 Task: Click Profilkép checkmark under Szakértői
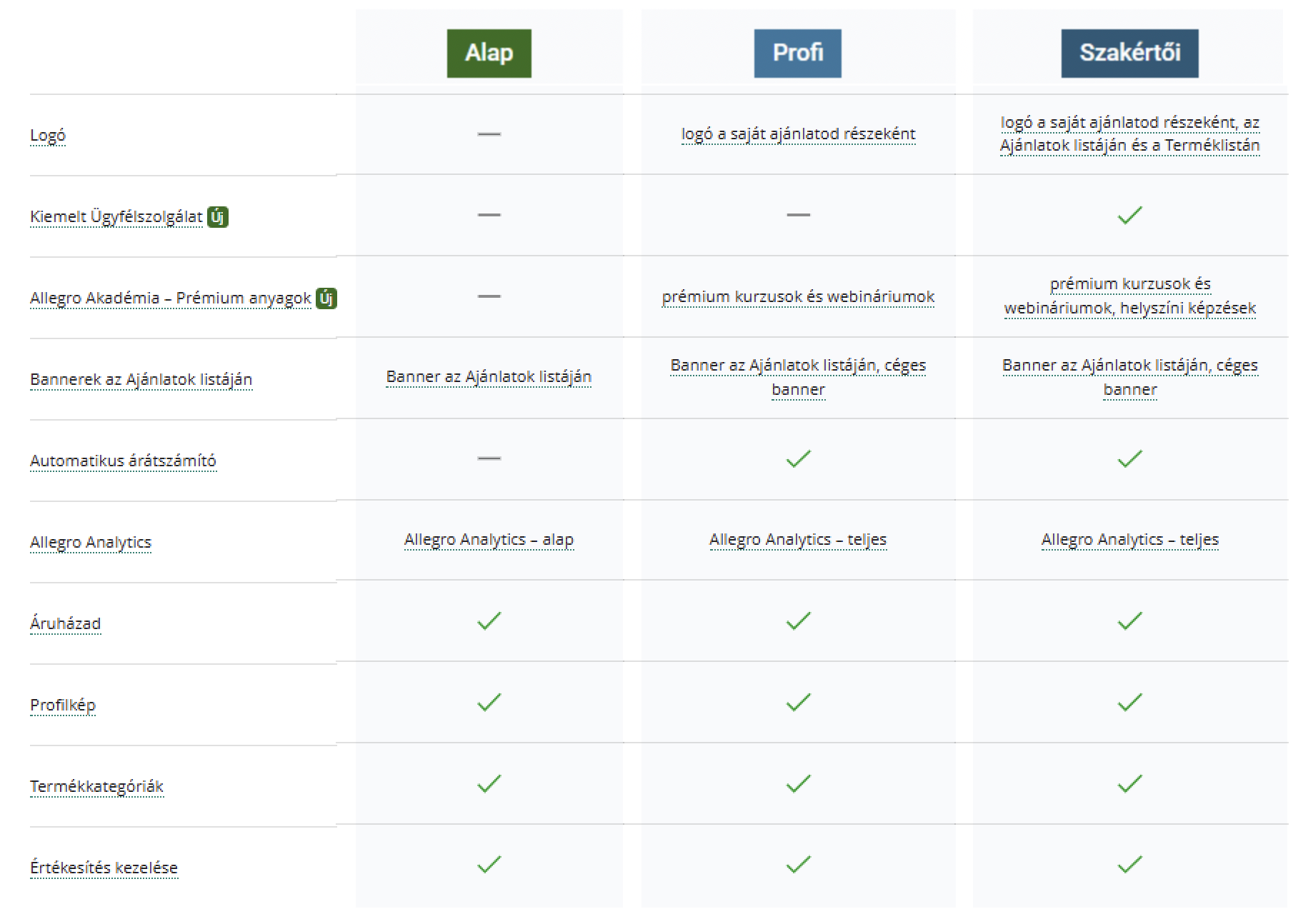pos(1129,703)
